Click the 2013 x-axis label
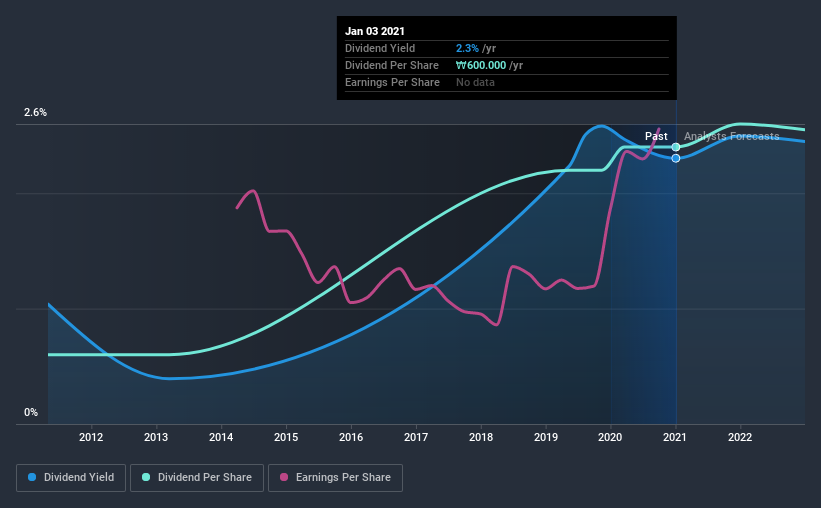This screenshot has height=508, width=821. coord(156,437)
